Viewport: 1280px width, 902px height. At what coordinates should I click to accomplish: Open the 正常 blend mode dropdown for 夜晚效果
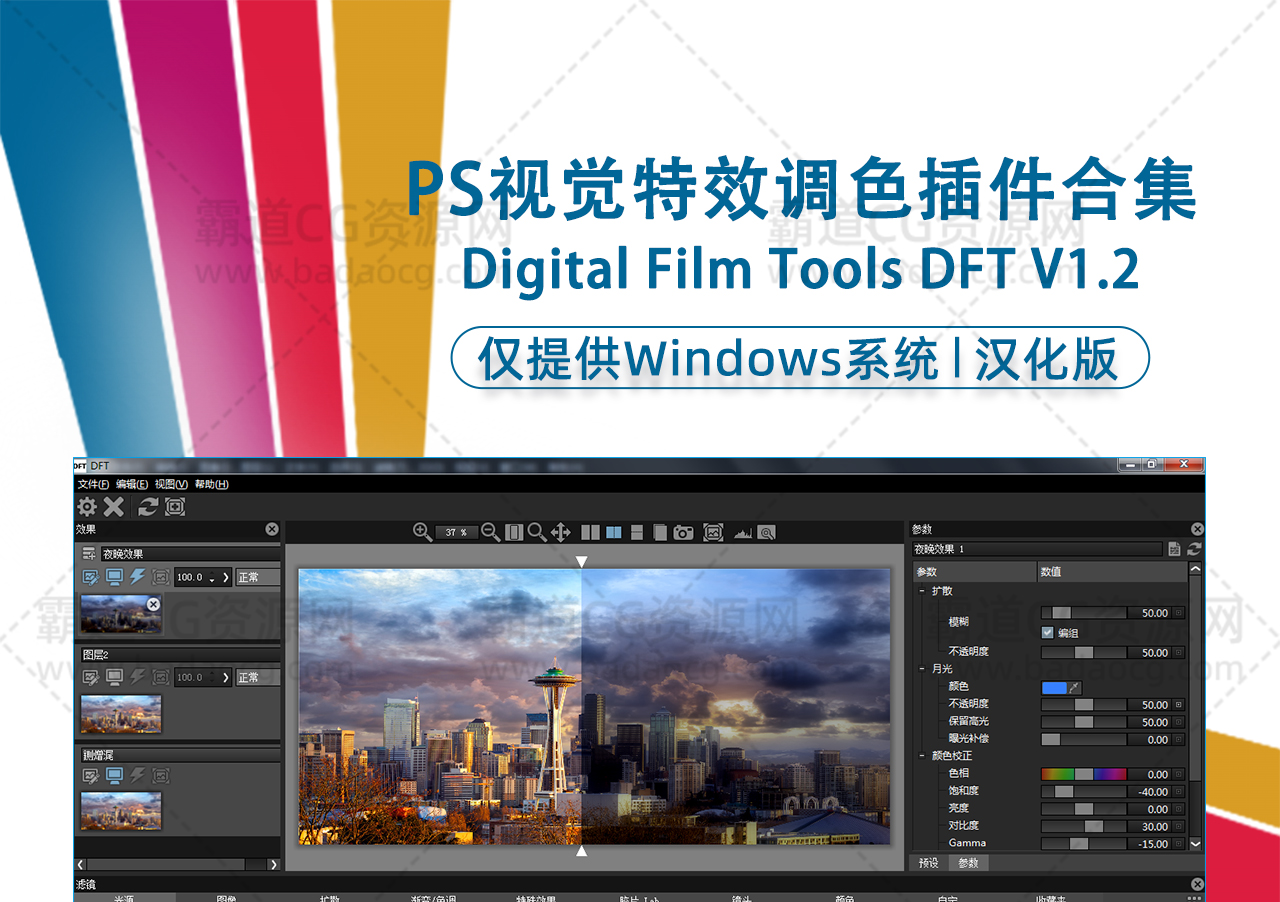pos(256,577)
